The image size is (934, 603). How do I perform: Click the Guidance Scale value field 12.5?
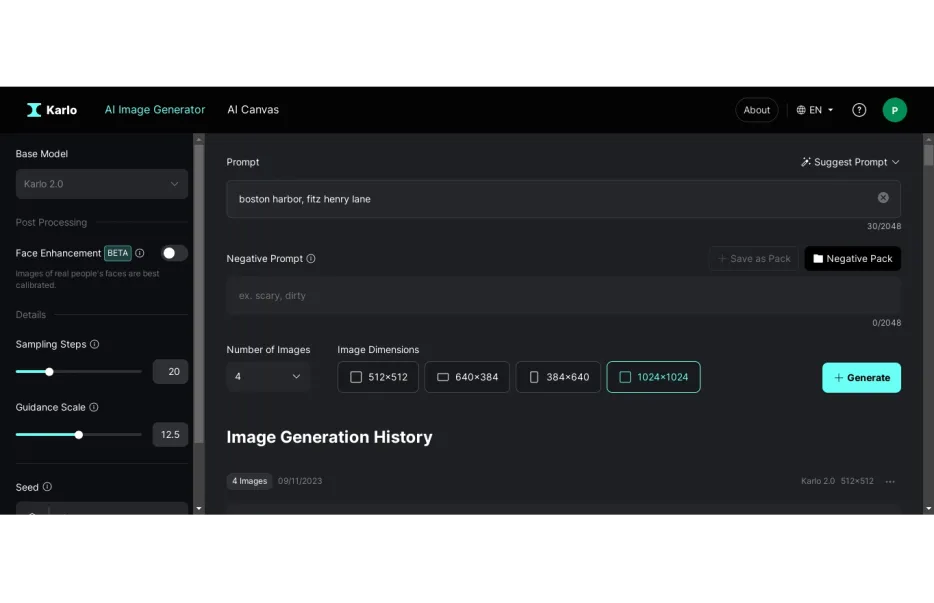(x=170, y=435)
